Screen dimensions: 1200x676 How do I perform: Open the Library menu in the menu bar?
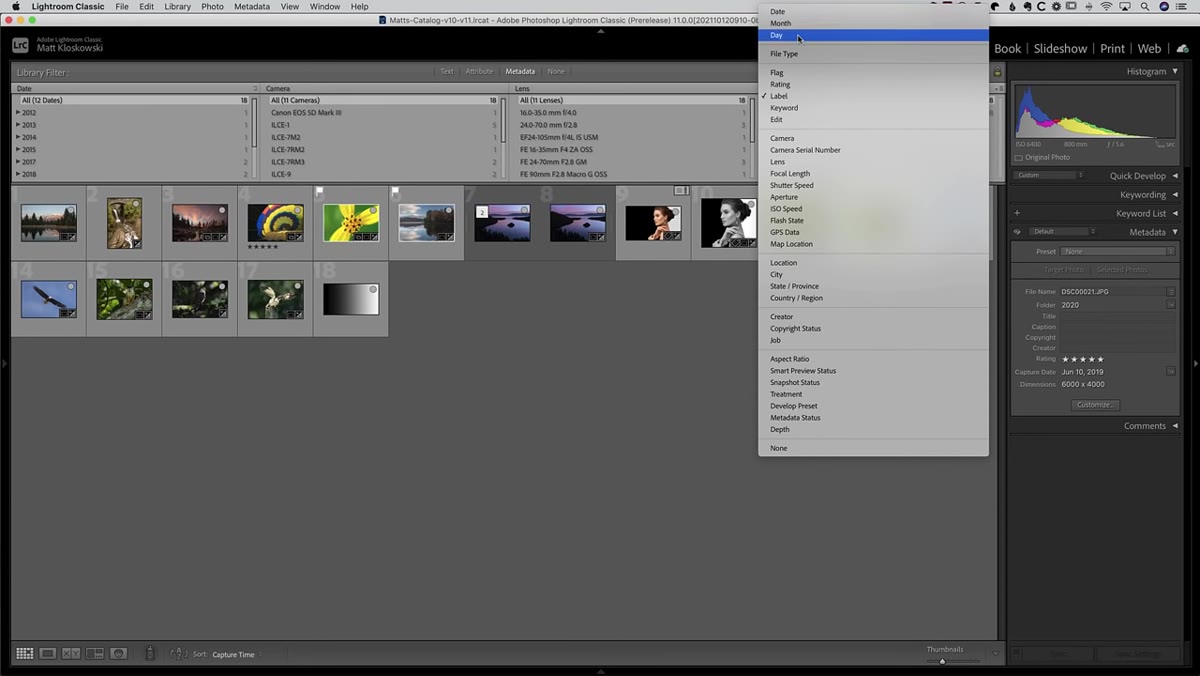(x=177, y=7)
